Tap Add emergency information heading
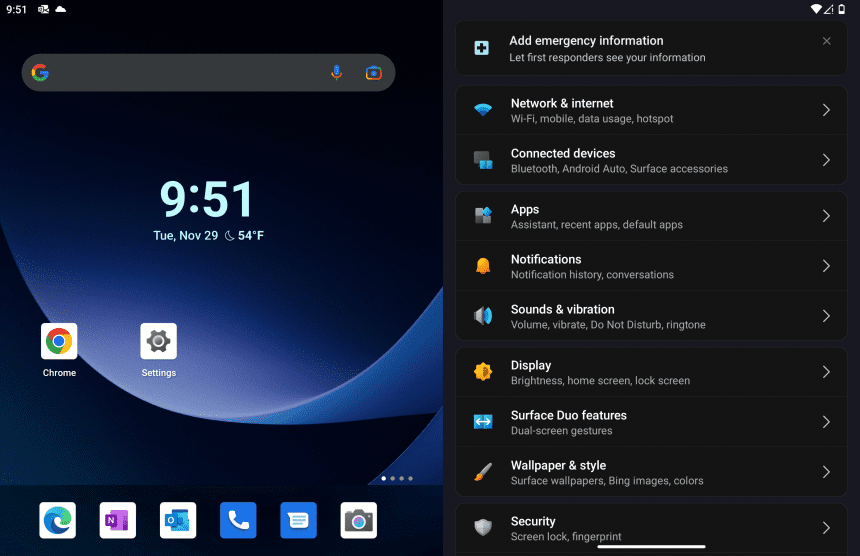The image size is (860, 556). (x=586, y=41)
